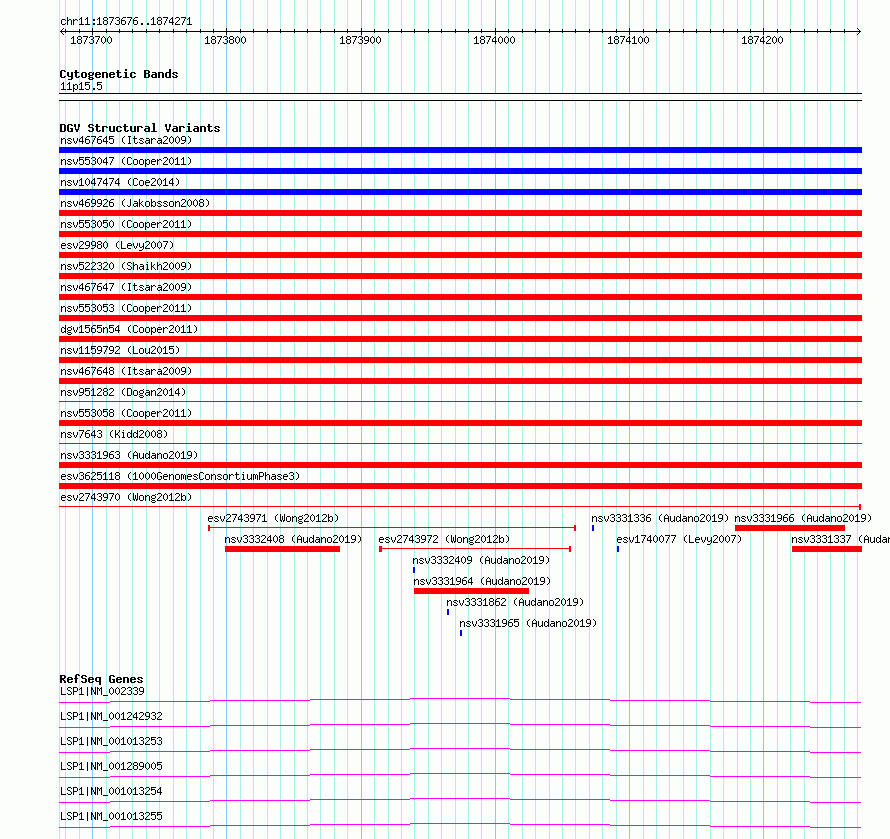The height and width of the screenshot is (839, 890).
Task: Open the esv2743972 (Wong2012b) label
Action: pyautogui.click(x=444, y=539)
